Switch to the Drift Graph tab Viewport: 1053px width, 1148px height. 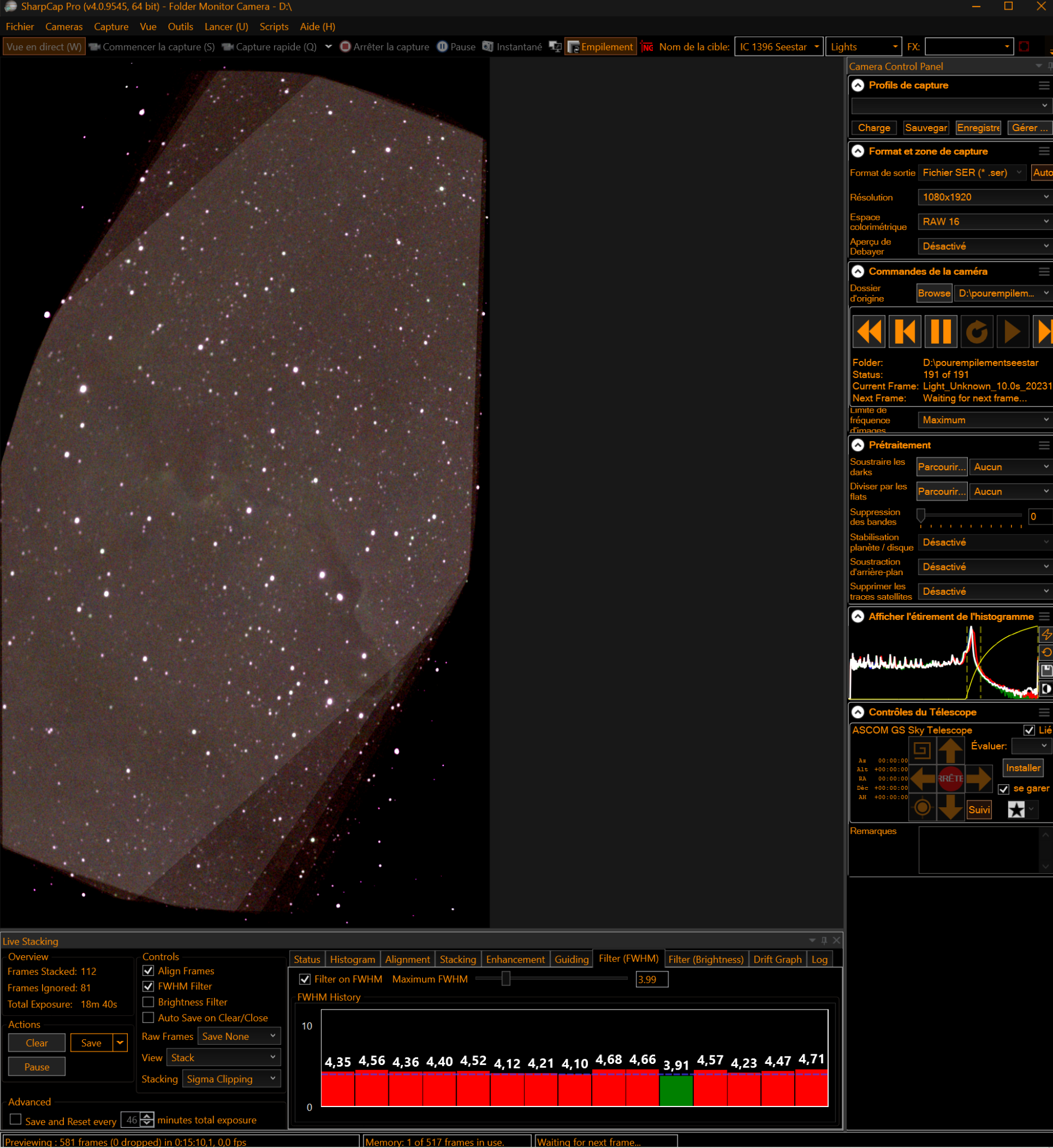[777, 959]
